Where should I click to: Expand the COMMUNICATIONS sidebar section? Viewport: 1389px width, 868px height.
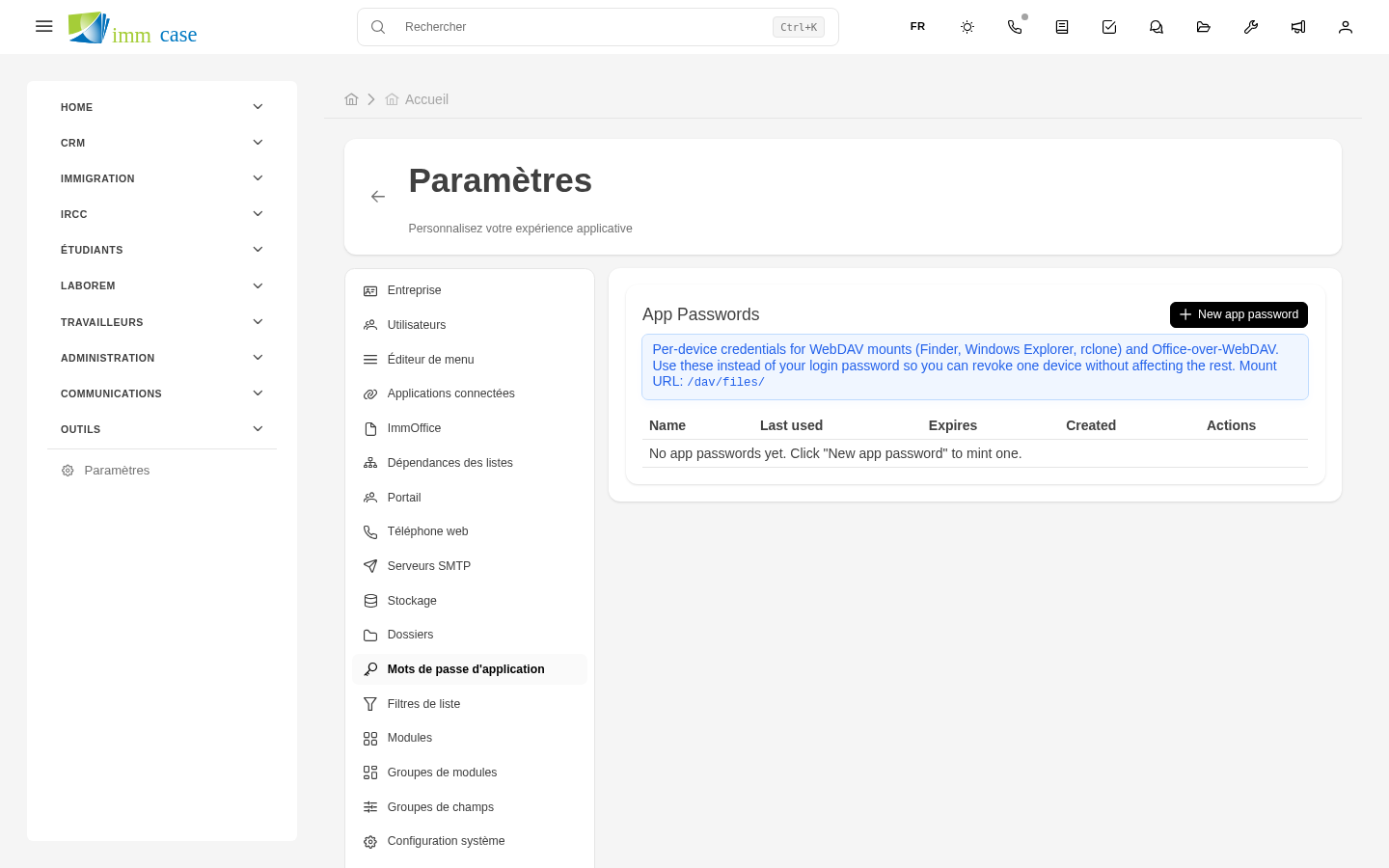(162, 393)
